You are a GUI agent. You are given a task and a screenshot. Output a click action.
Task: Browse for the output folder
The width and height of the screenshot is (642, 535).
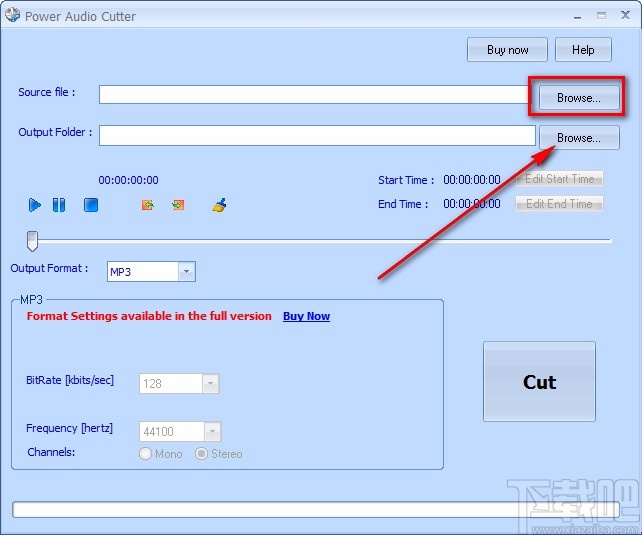click(x=579, y=138)
